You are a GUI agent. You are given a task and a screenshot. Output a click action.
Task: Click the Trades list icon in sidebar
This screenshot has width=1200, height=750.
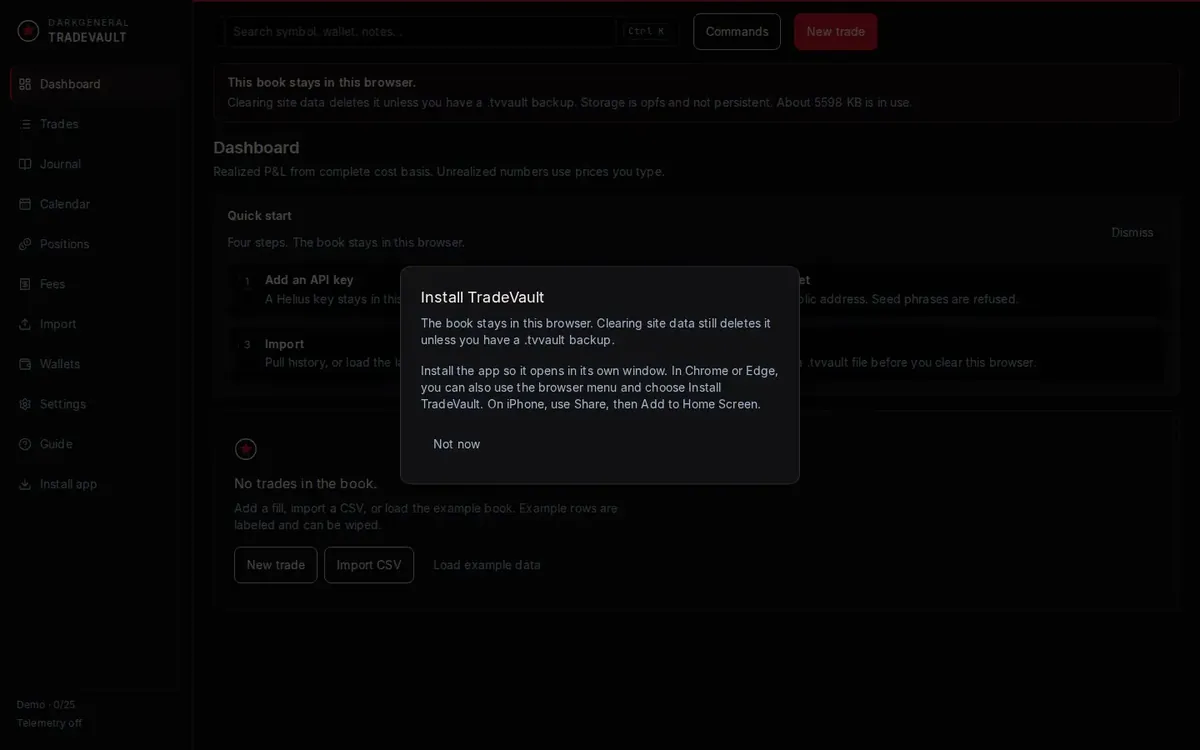click(x=25, y=124)
